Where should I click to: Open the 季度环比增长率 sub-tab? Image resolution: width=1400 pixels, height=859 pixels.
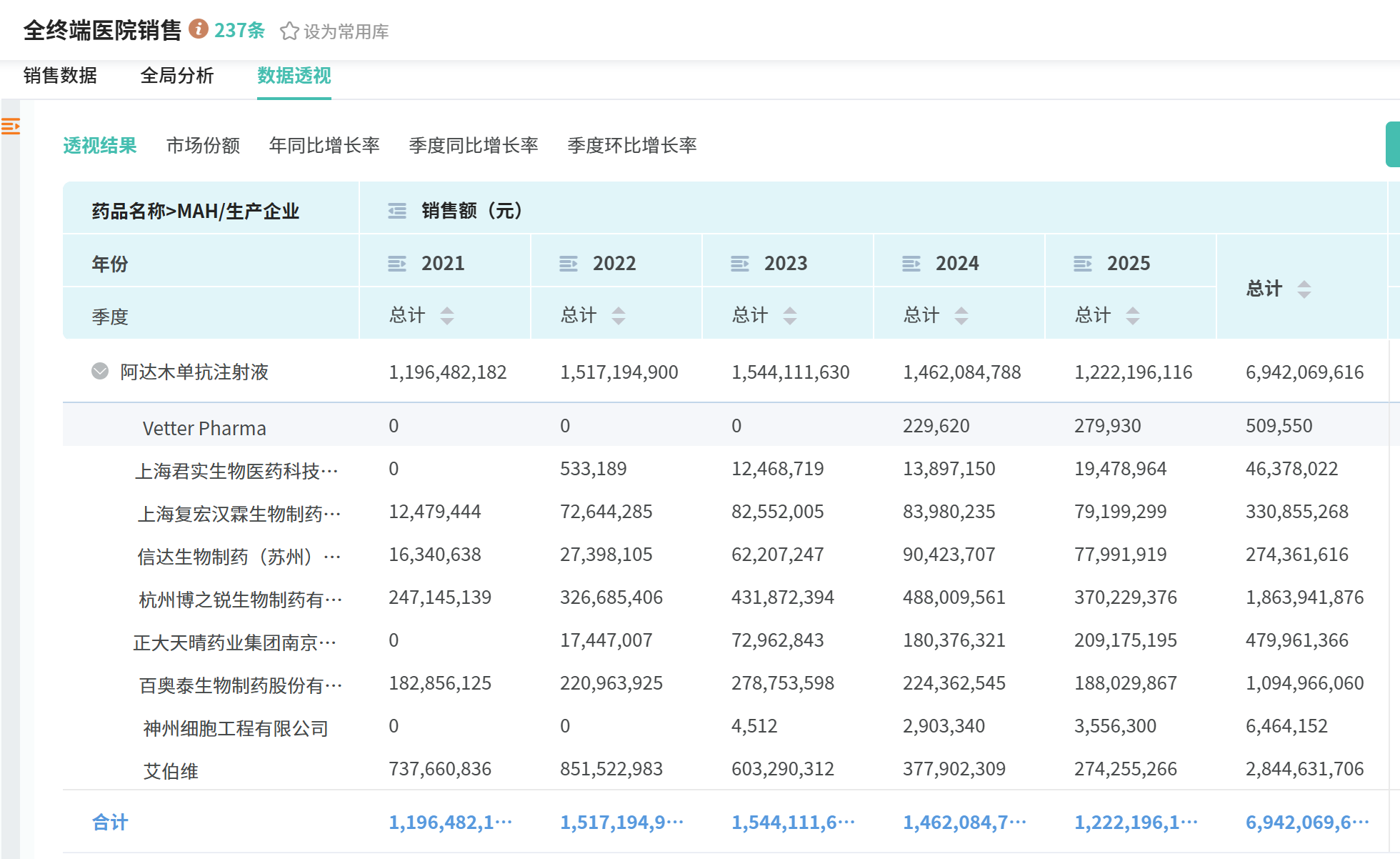[x=631, y=146]
